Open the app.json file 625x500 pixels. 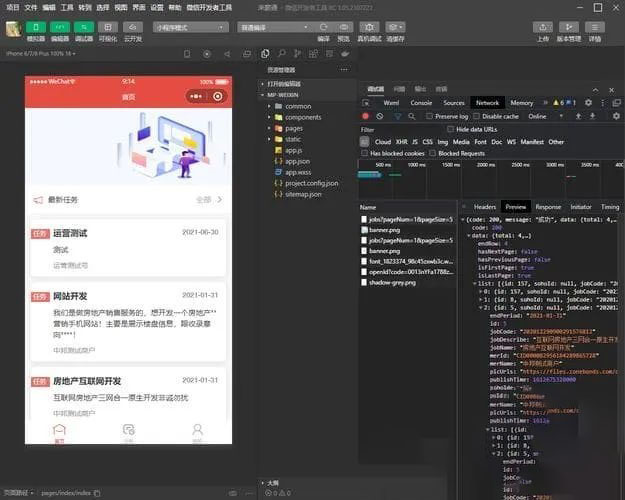(x=298, y=161)
